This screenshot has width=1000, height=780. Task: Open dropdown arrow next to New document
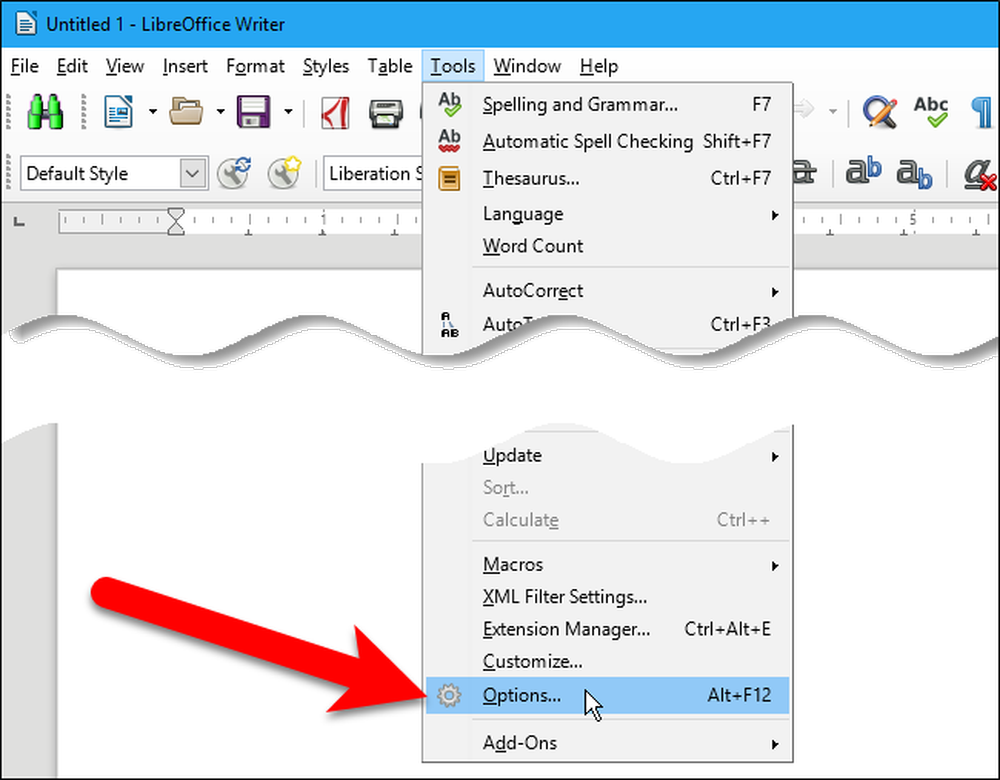153,112
